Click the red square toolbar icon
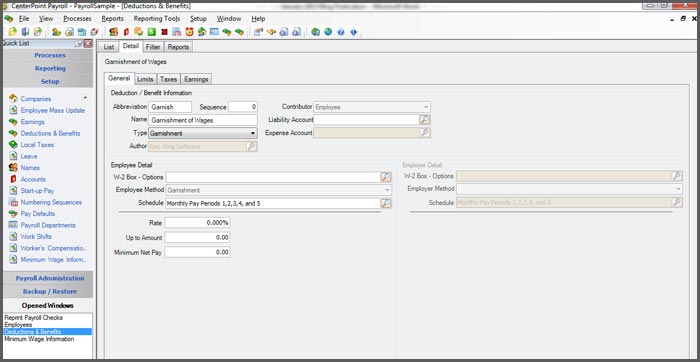This screenshot has width=700, height=362. tap(164, 32)
